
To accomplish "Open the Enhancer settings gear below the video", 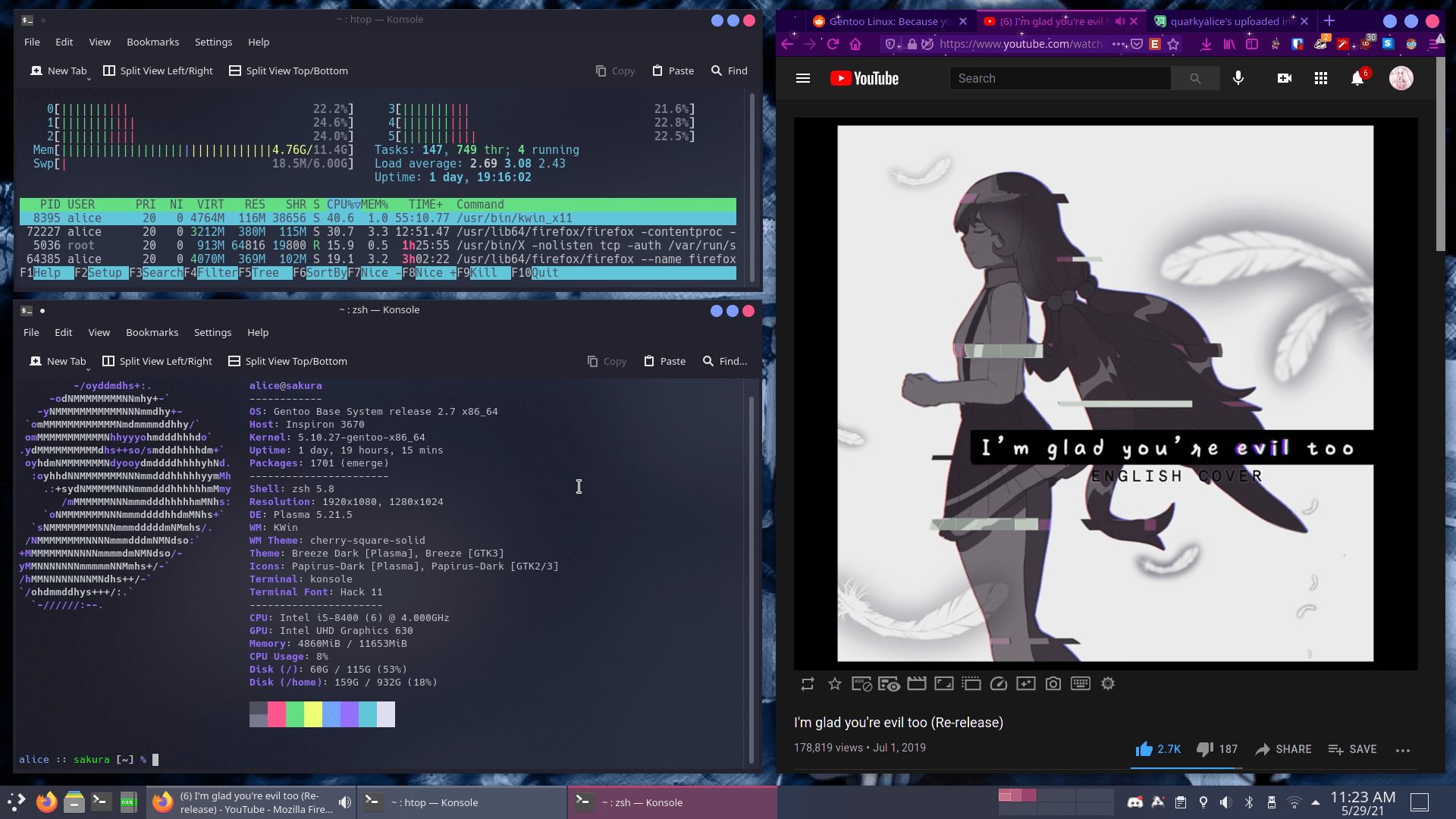I will [x=1108, y=683].
